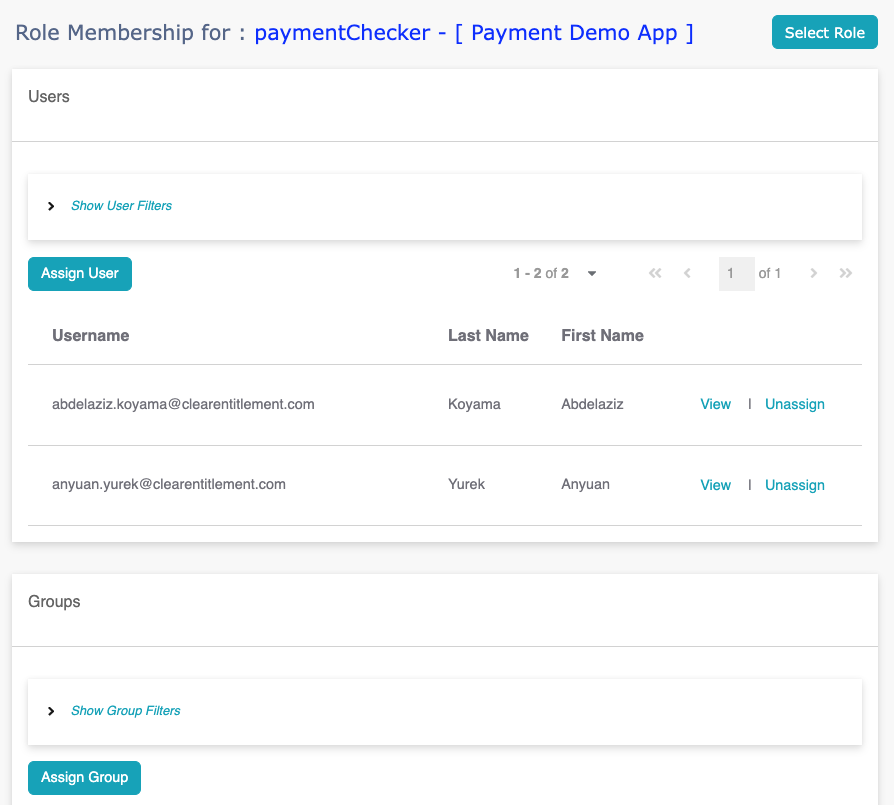This screenshot has width=894, height=805.
Task: Sort by the Last Name column header
Action: [x=488, y=335]
